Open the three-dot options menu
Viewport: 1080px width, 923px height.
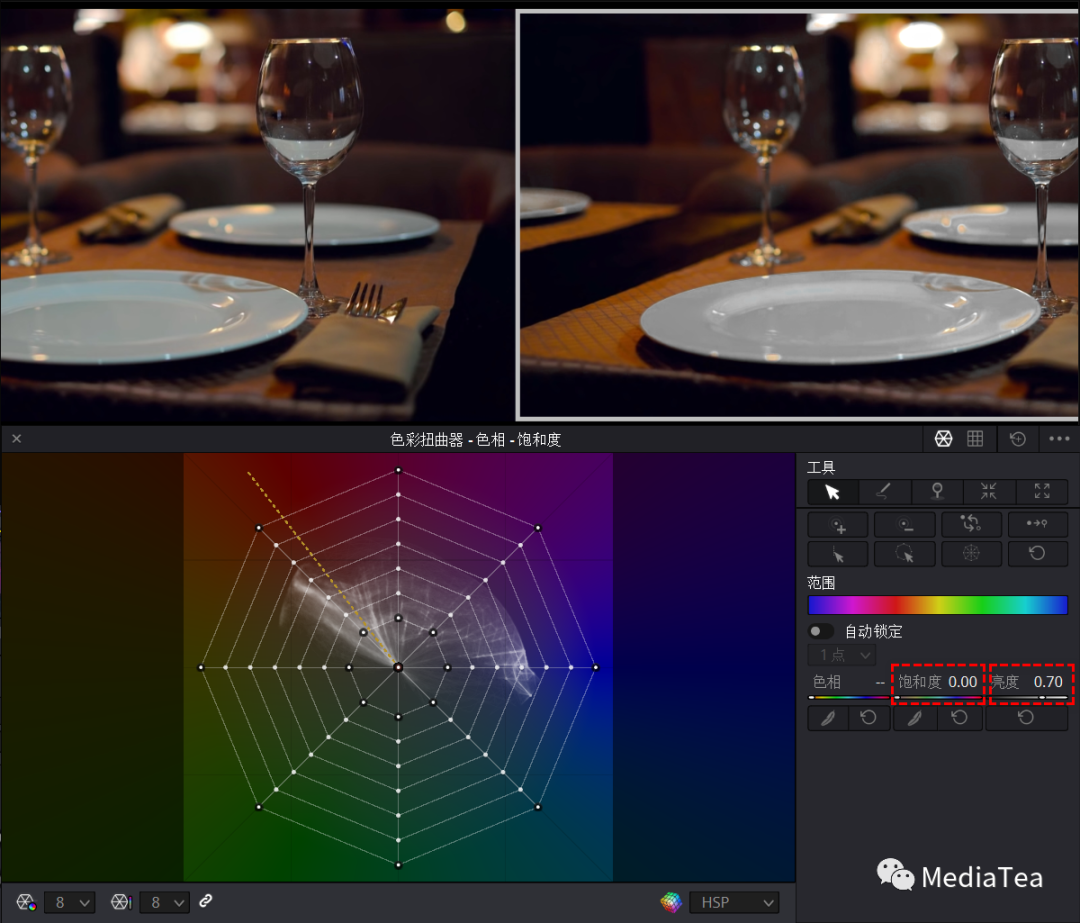pos(1059,439)
